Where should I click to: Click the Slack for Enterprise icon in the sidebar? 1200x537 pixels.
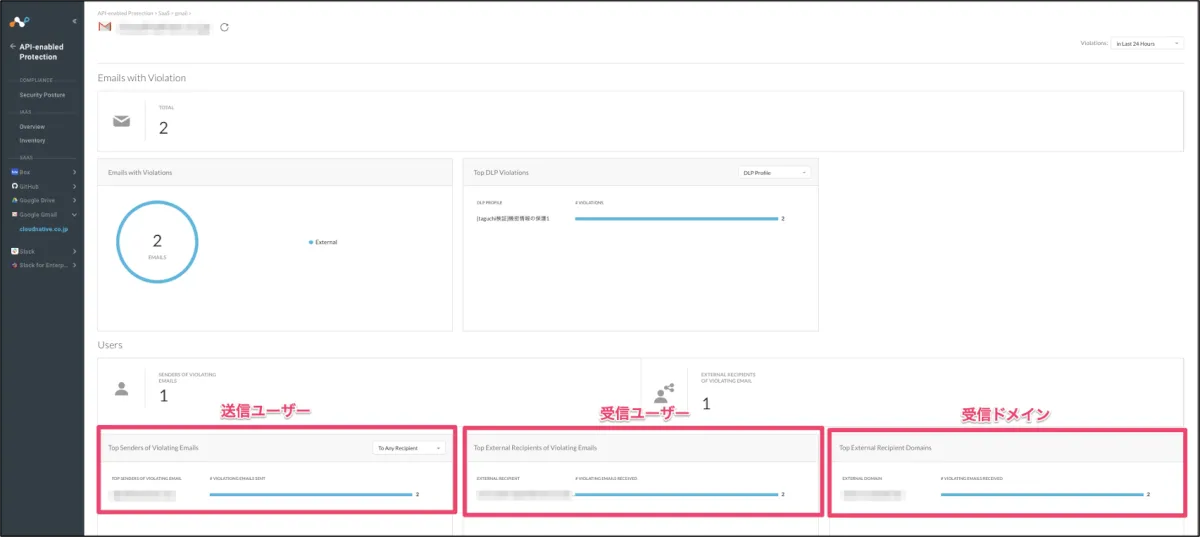coord(14,265)
